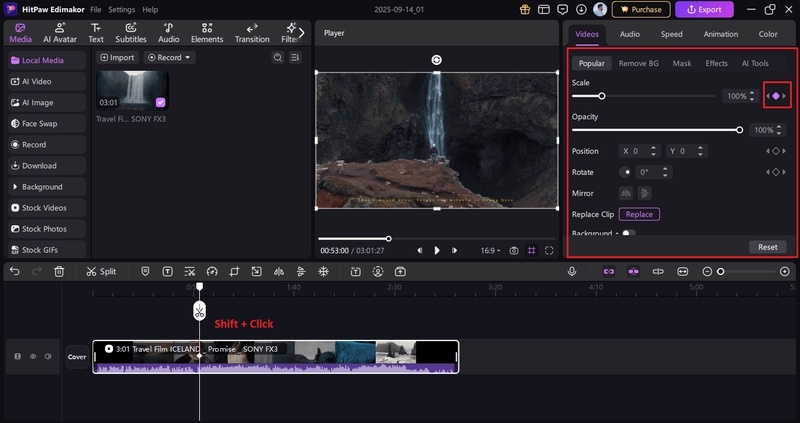Show more tabs with right chevron
This screenshot has height=423, width=800.
(302, 33)
